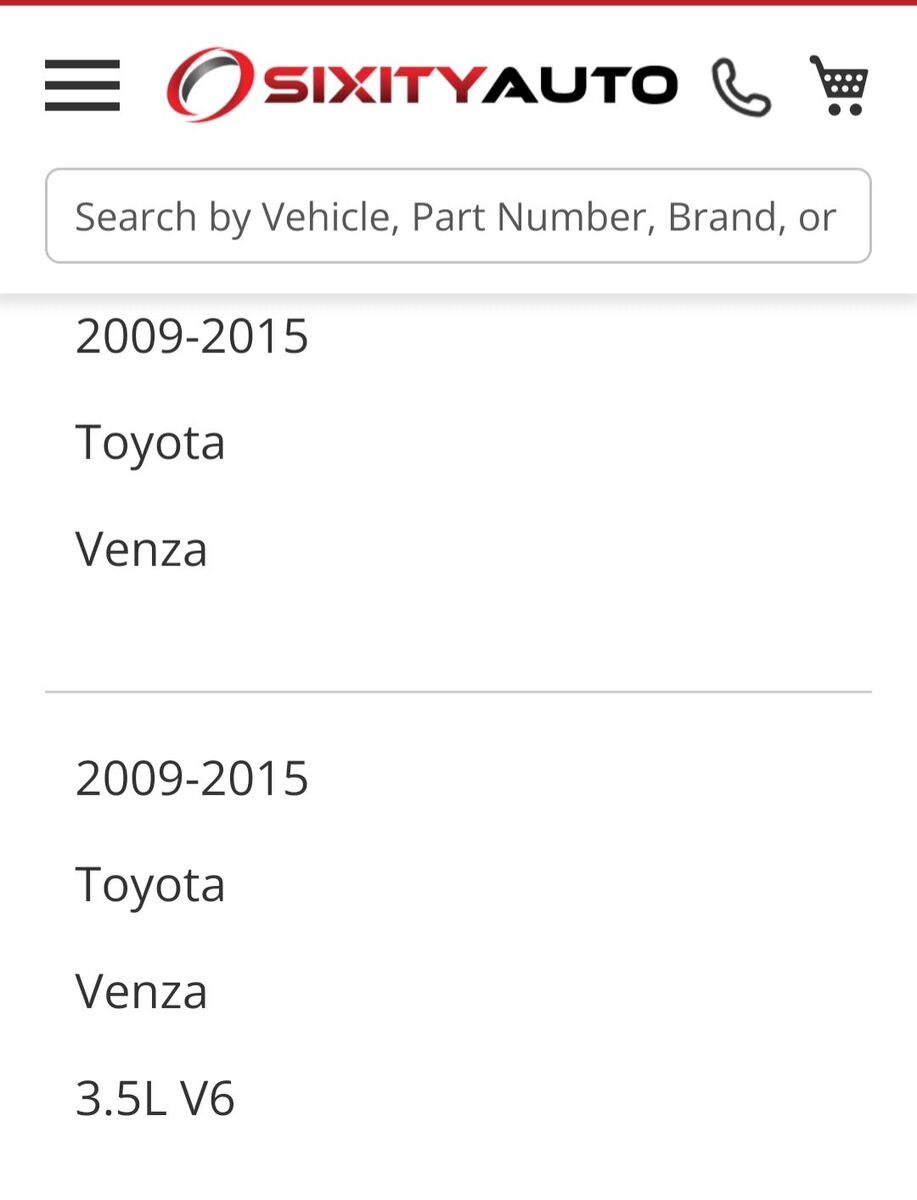Screen dimensions: 917x1200
Task: Open the shopping cart
Action: tap(839, 85)
